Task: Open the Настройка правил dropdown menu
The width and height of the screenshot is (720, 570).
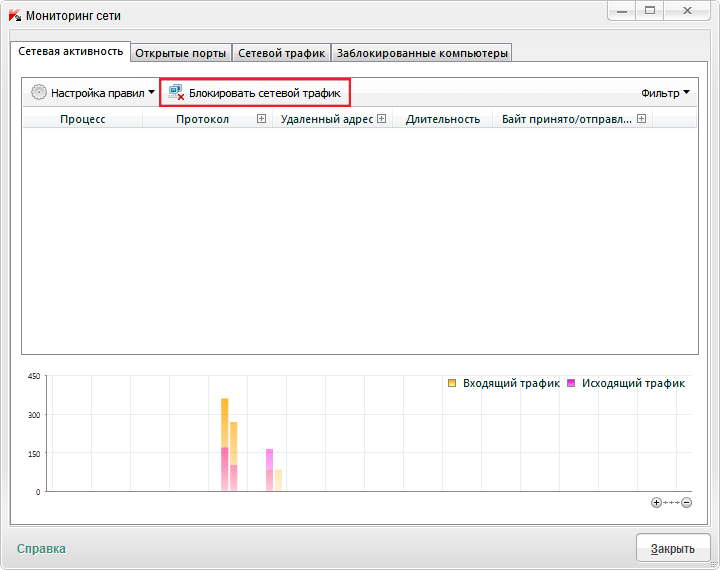Action: click(92, 93)
